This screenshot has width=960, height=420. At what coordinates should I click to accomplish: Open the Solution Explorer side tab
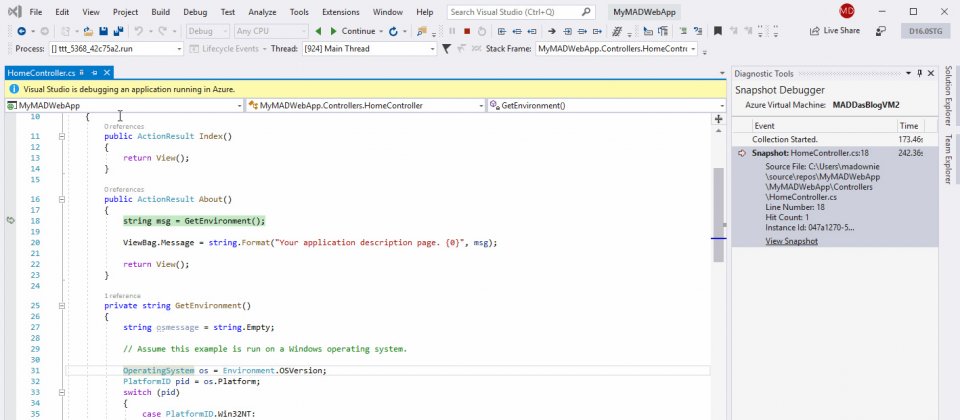tap(948, 96)
